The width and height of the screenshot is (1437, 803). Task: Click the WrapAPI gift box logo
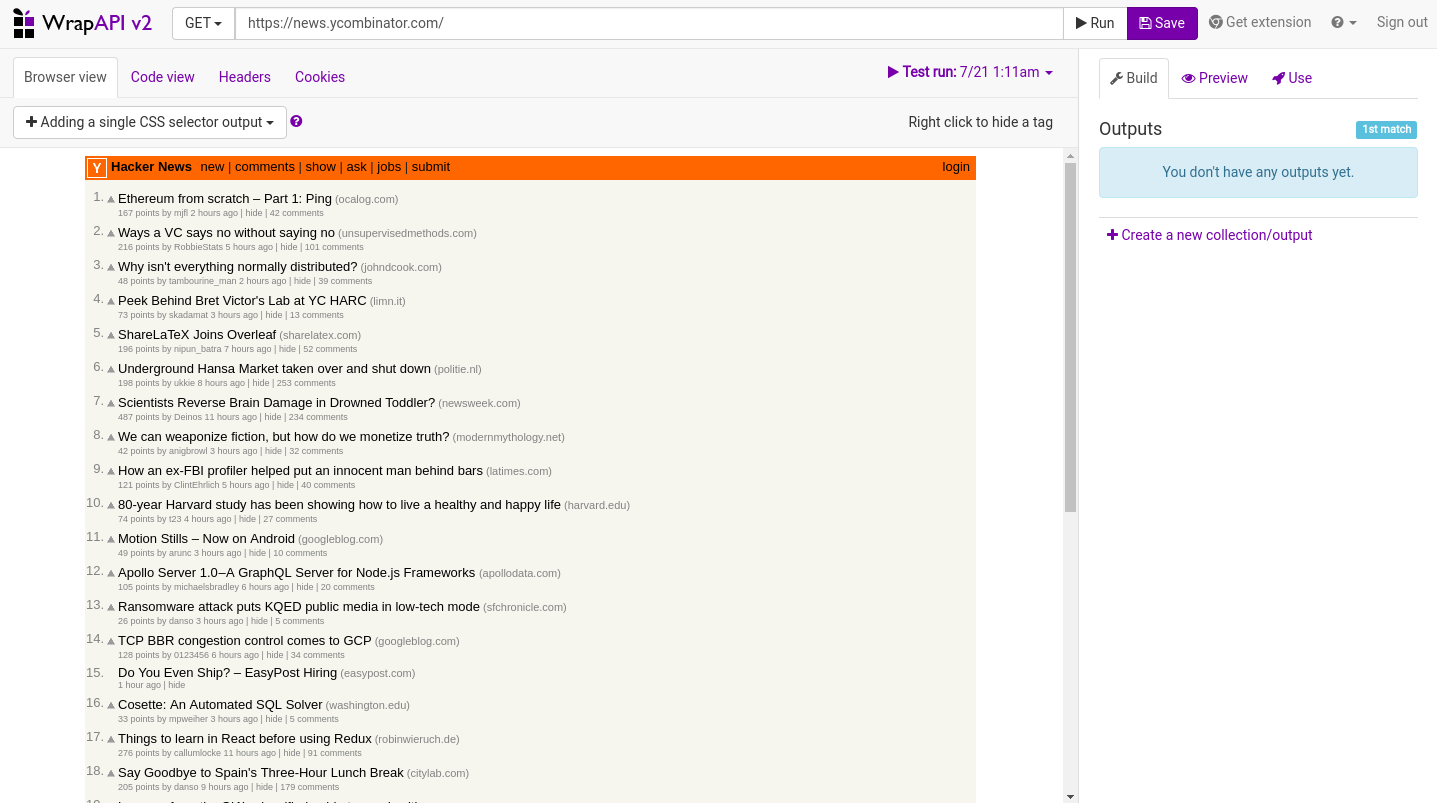click(24, 23)
